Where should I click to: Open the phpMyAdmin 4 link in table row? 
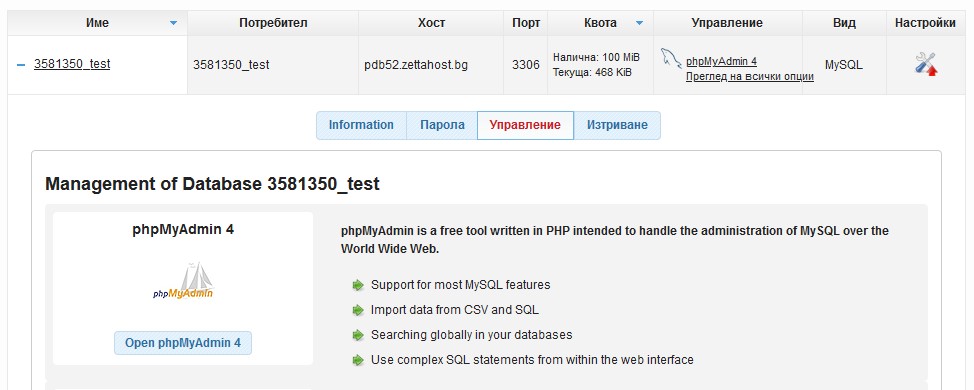[721, 61]
